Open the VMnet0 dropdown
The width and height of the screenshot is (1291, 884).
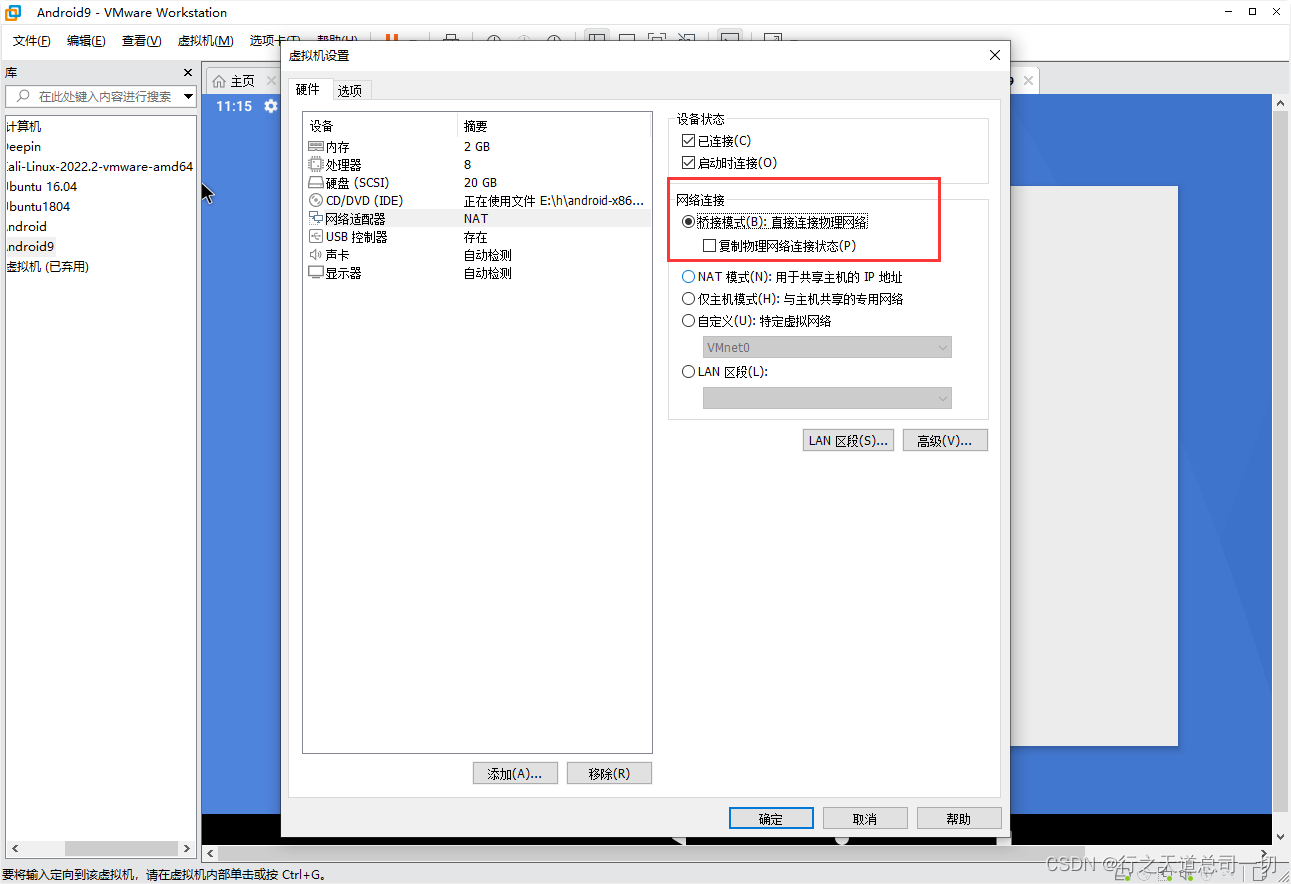pyautogui.click(x=827, y=347)
